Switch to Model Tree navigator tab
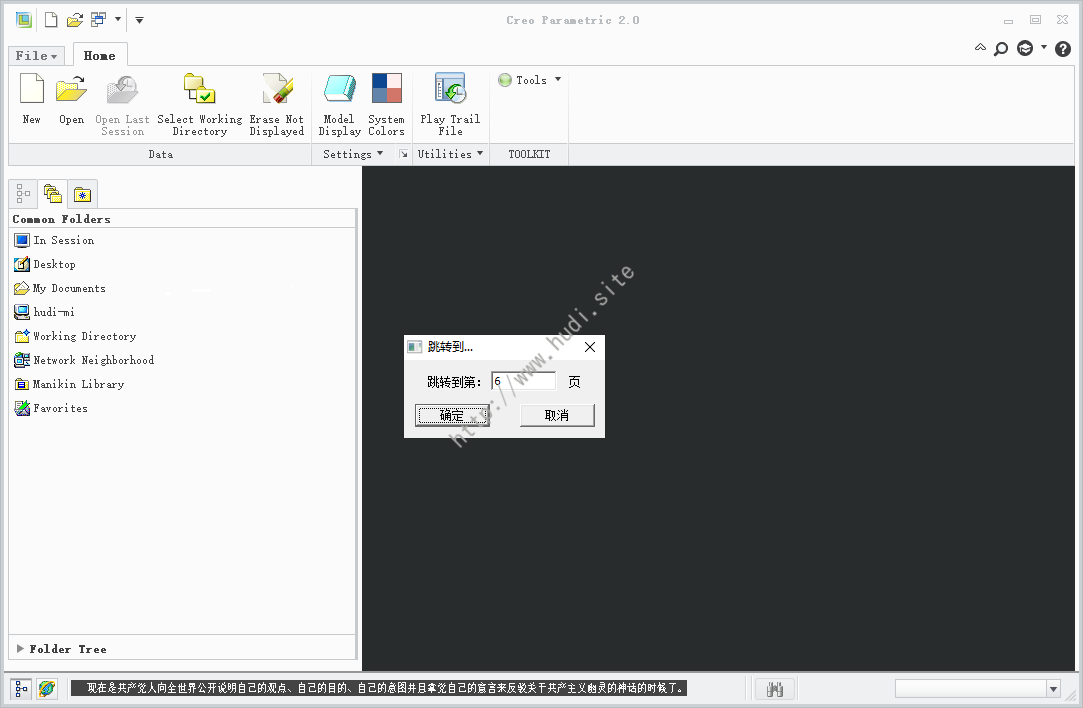1083x708 pixels. 23,194
